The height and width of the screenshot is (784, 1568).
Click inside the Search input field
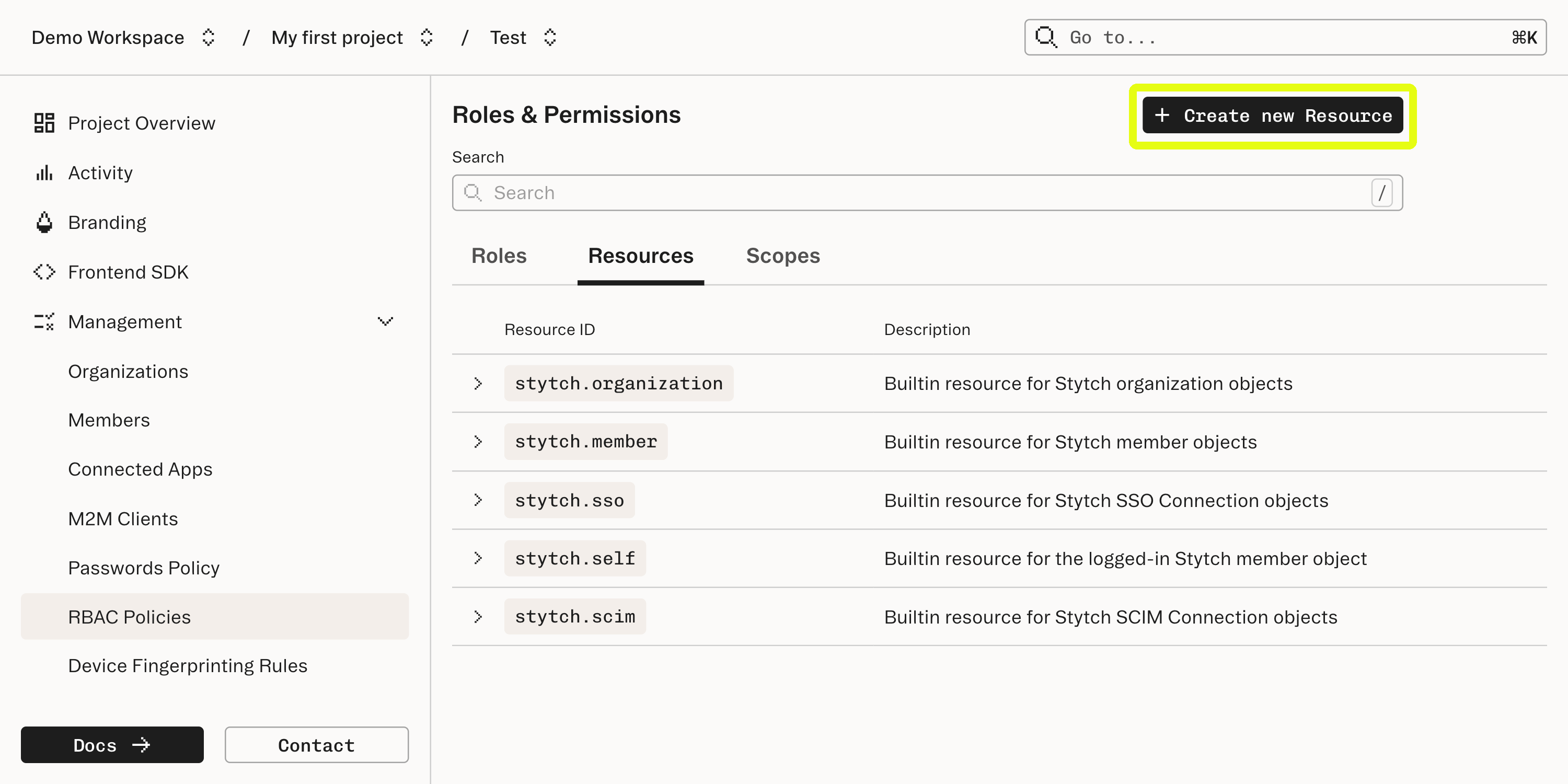(852, 192)
